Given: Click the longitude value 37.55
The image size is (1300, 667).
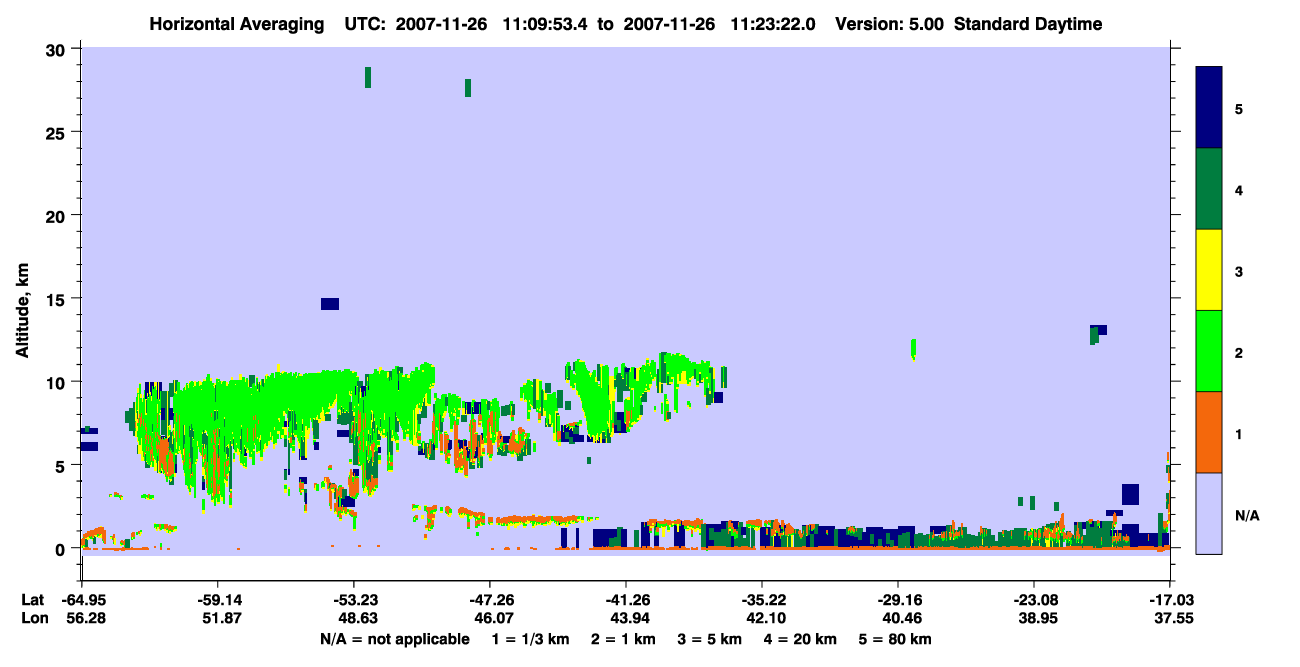Looking at the screenshot, I should pyautogui.click(x=1169, y=619).
